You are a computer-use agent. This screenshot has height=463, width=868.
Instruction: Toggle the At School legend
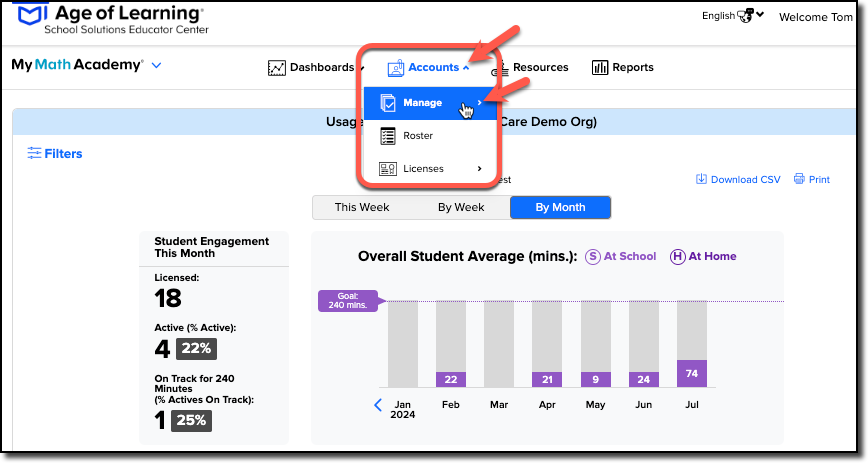(x=621, y=256)
